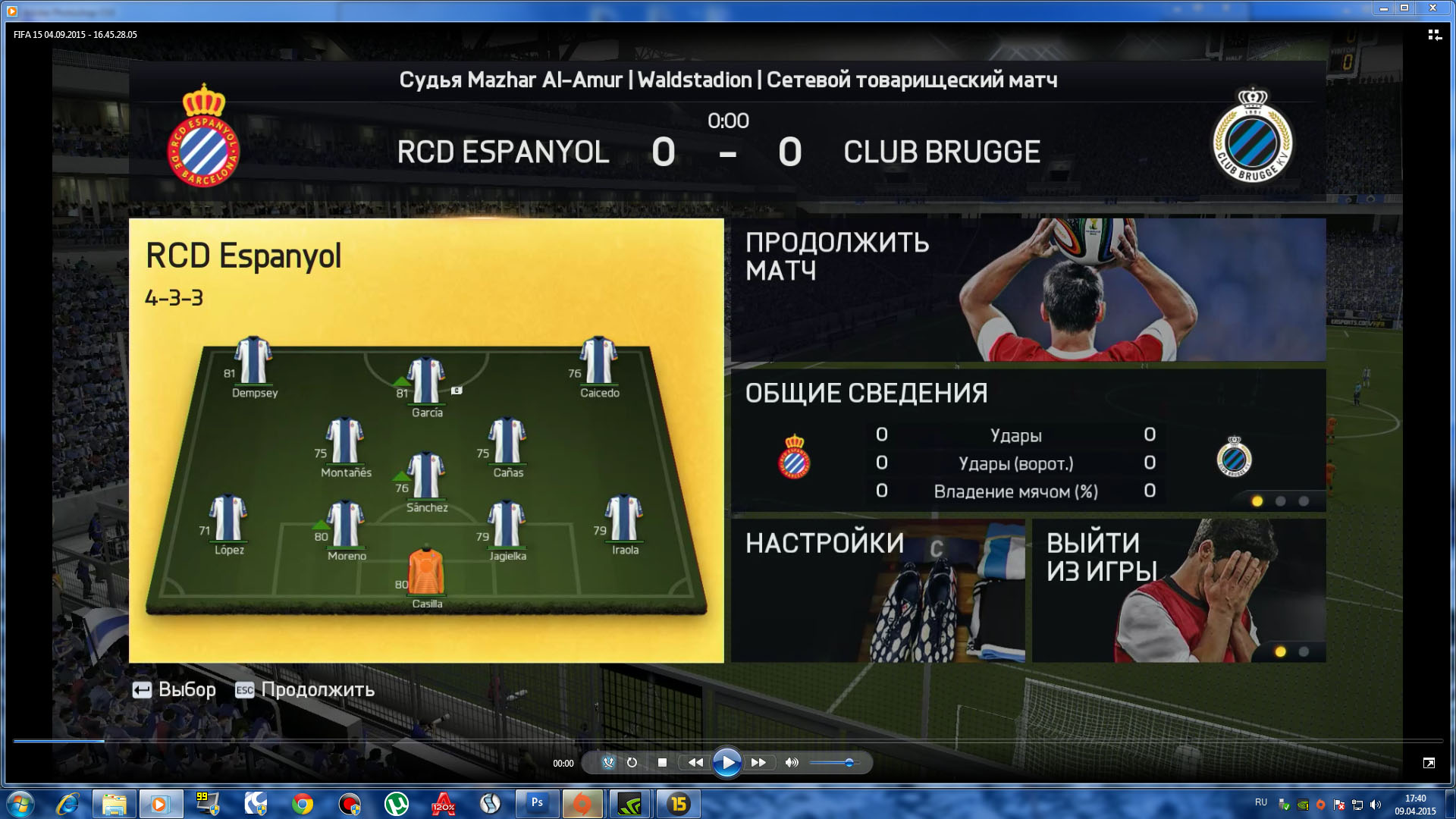Select Montañés's shirt on the pitch
The width and height of the screenshot is (1456, 819).
point(344,440)
